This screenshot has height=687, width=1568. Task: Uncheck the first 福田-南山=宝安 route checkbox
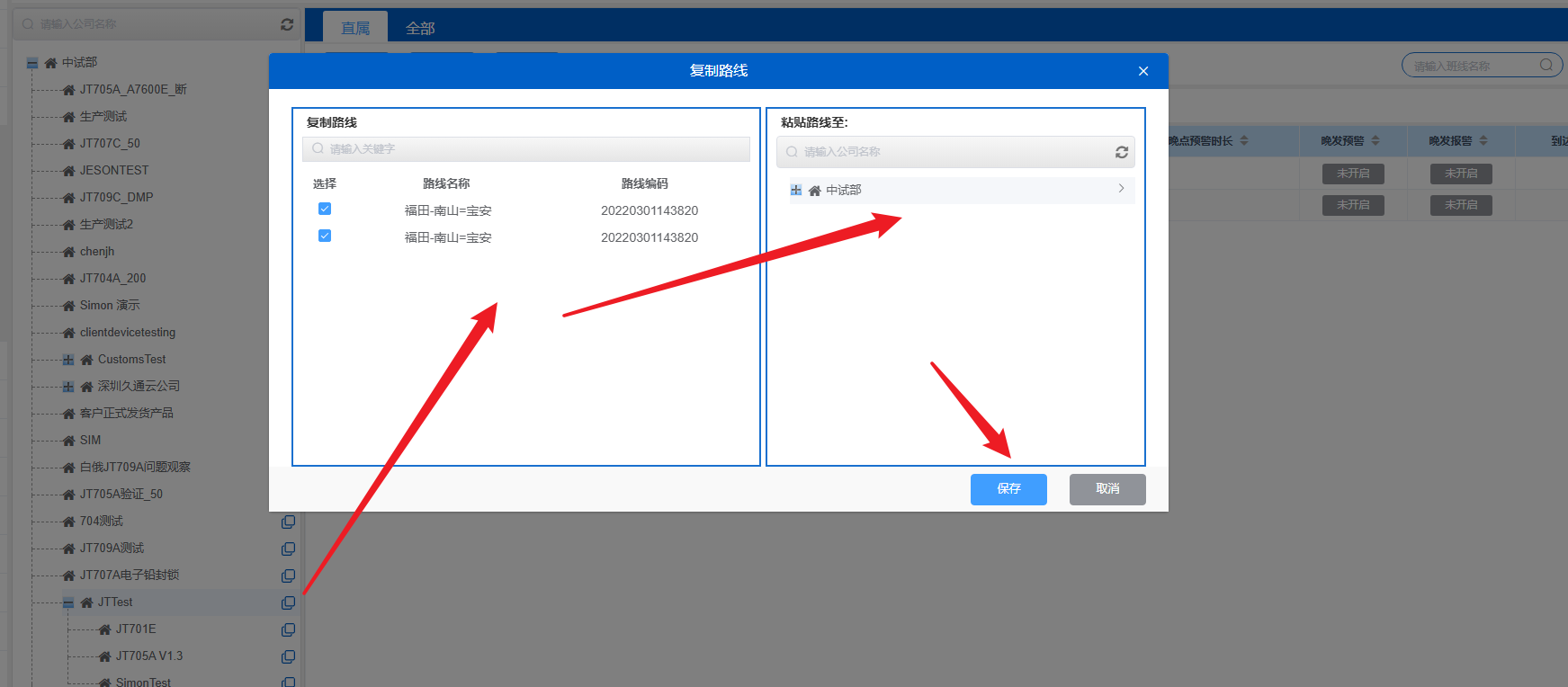[325, 209]
